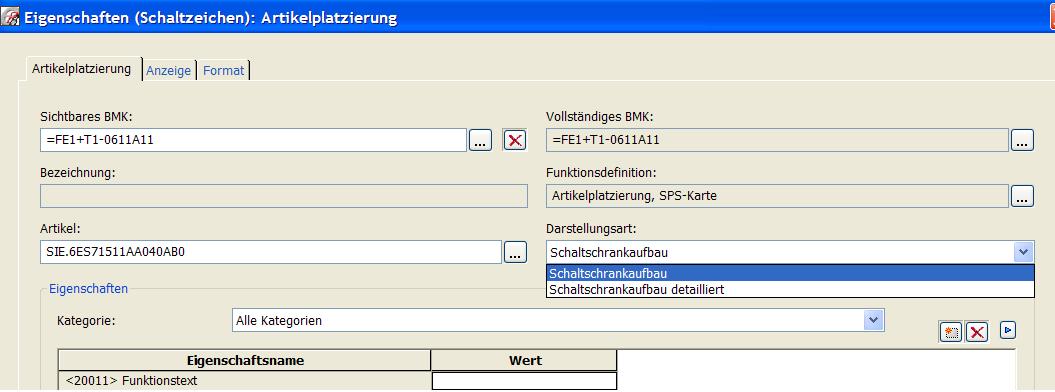Delete property with red X beside table
The image size is (1055, 392).
(977, 331)
